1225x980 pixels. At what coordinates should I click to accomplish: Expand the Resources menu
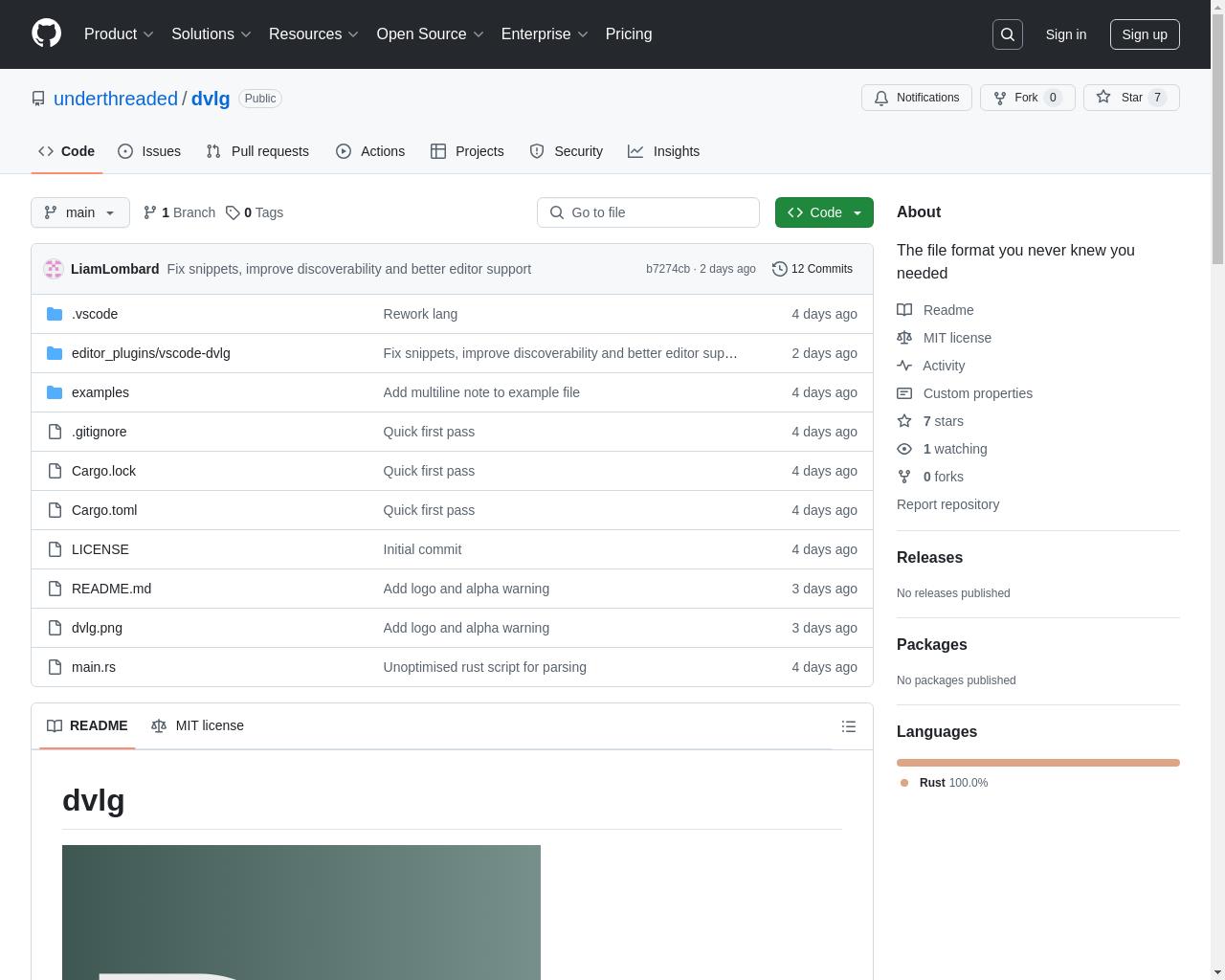pos(314,34)
